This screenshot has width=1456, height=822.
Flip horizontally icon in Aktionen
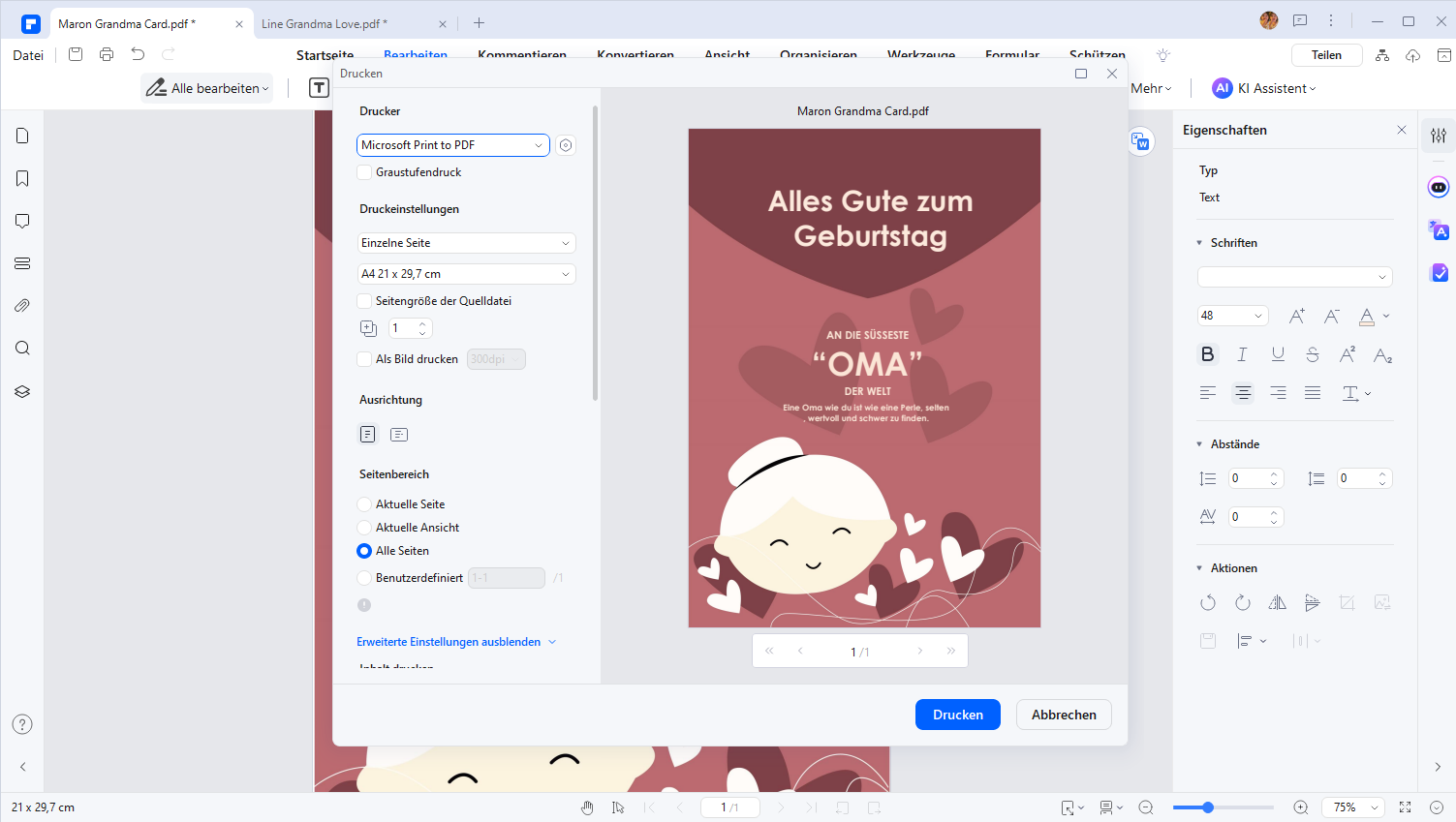point(1278,602)
